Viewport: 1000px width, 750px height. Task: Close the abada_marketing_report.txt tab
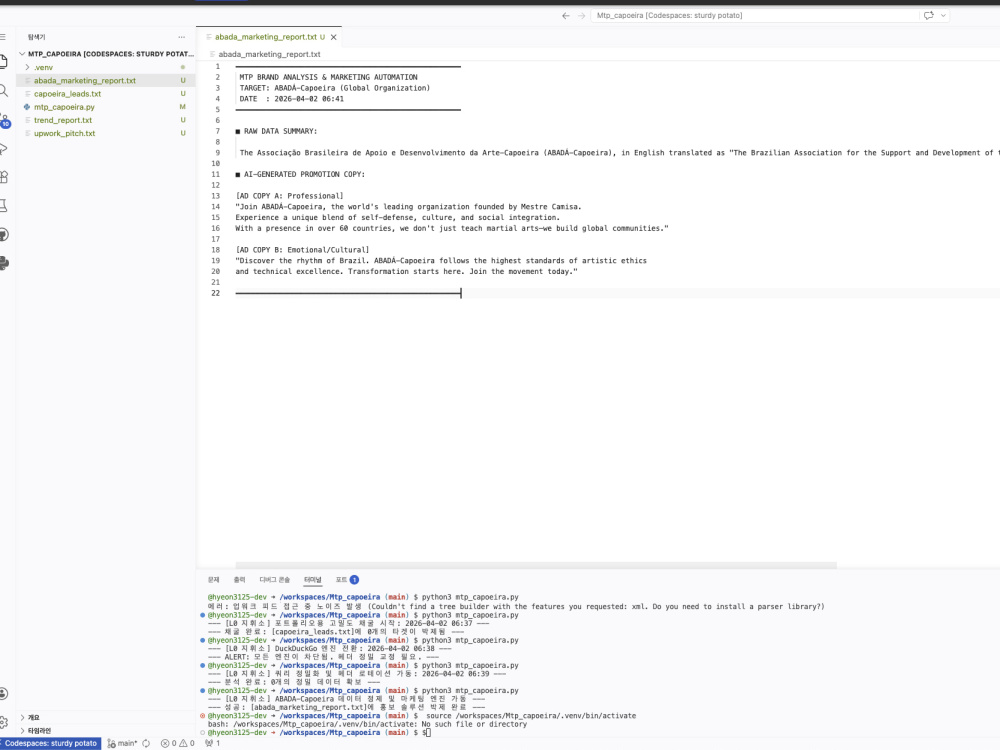click(334, 37)
